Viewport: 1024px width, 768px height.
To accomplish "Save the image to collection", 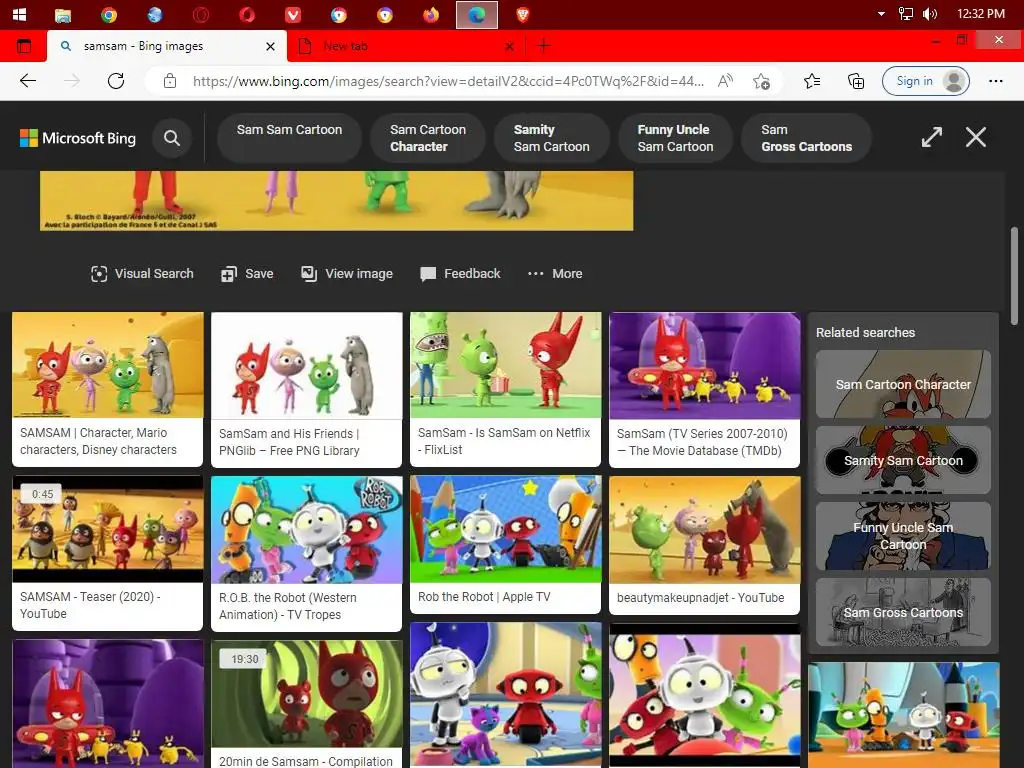I will (248, 274).
